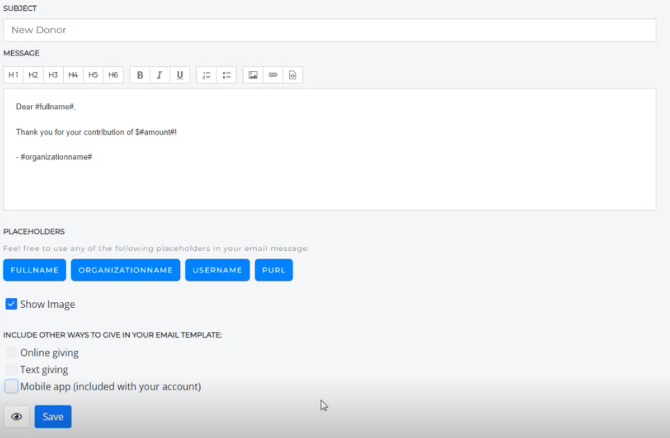Apply H1 heading format
Screen dimensions: 670x438
pos(13,75)
